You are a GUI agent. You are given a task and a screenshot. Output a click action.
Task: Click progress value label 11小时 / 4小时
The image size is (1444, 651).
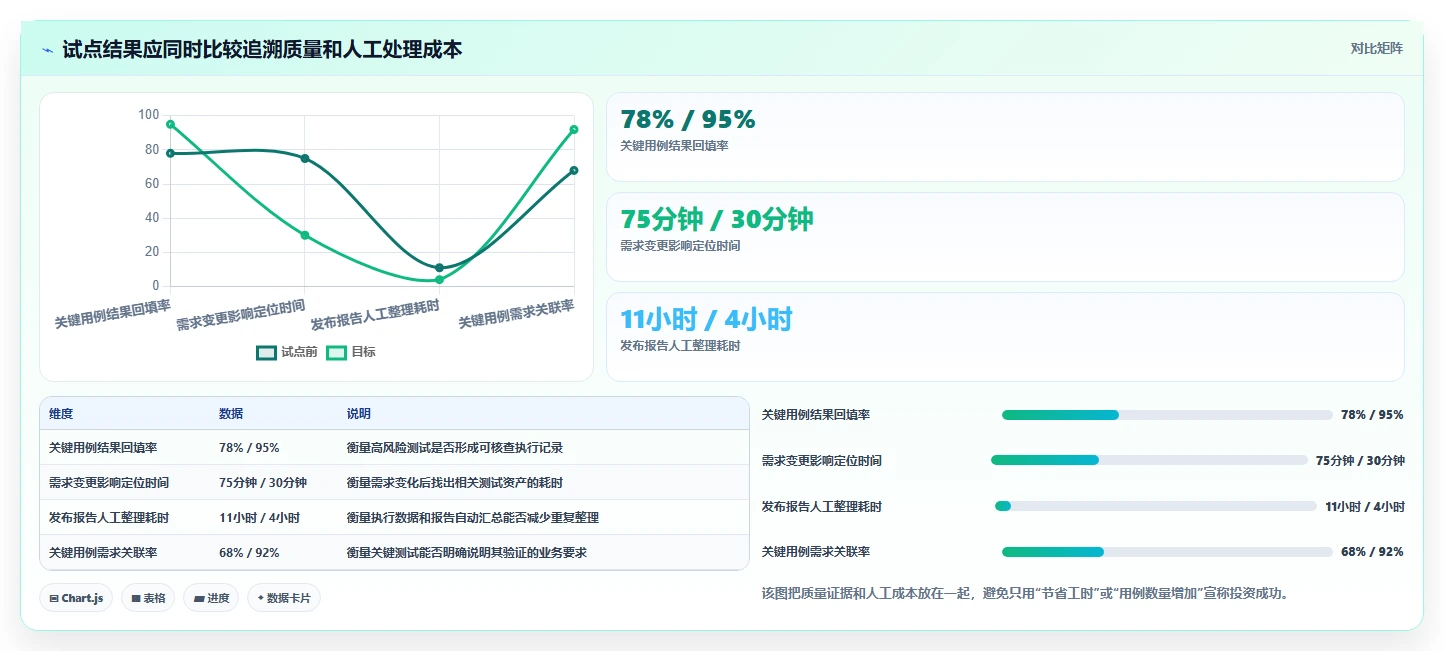coord(1365,506)
